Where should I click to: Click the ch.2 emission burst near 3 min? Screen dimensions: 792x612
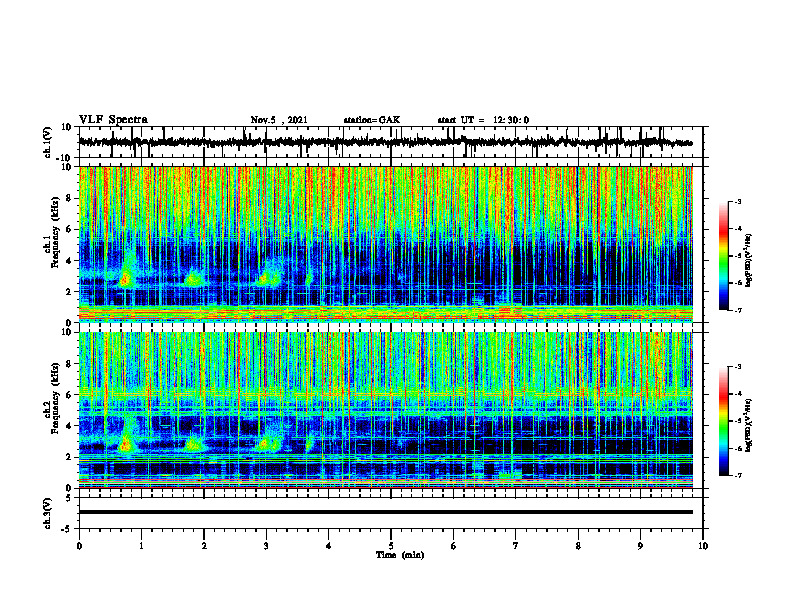[266, 444]
